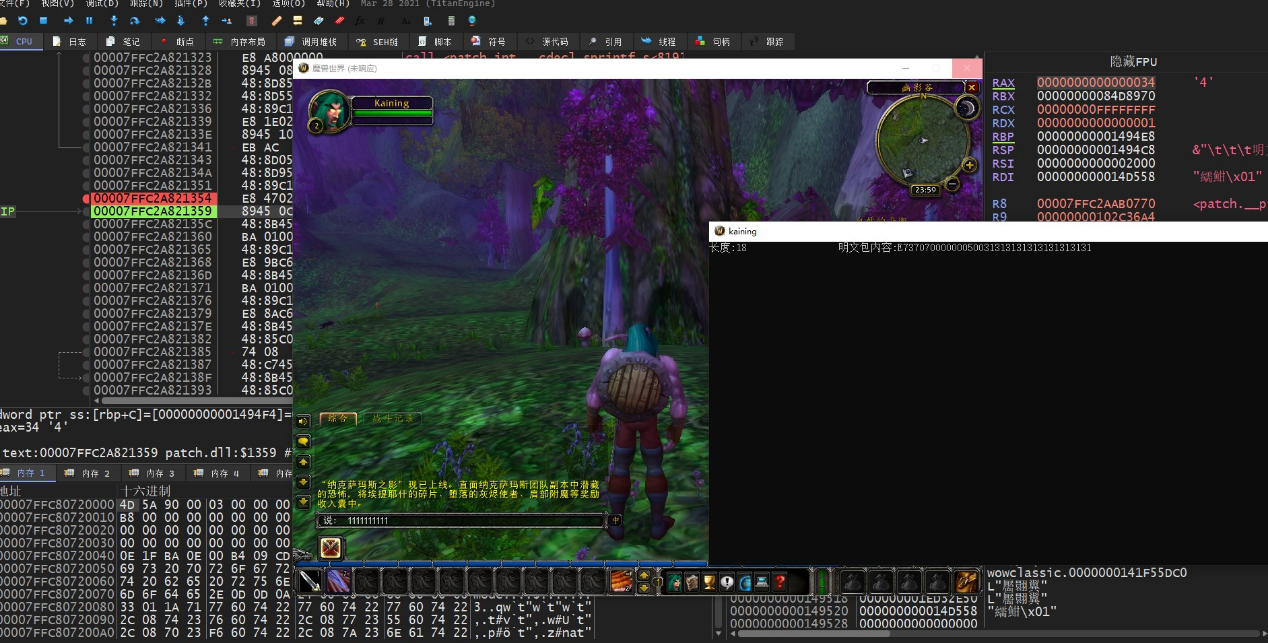This screenshot has height=643, width=1268.
Task: Switch to the 断点 breakpoints tab
Action: click(177, 42)
